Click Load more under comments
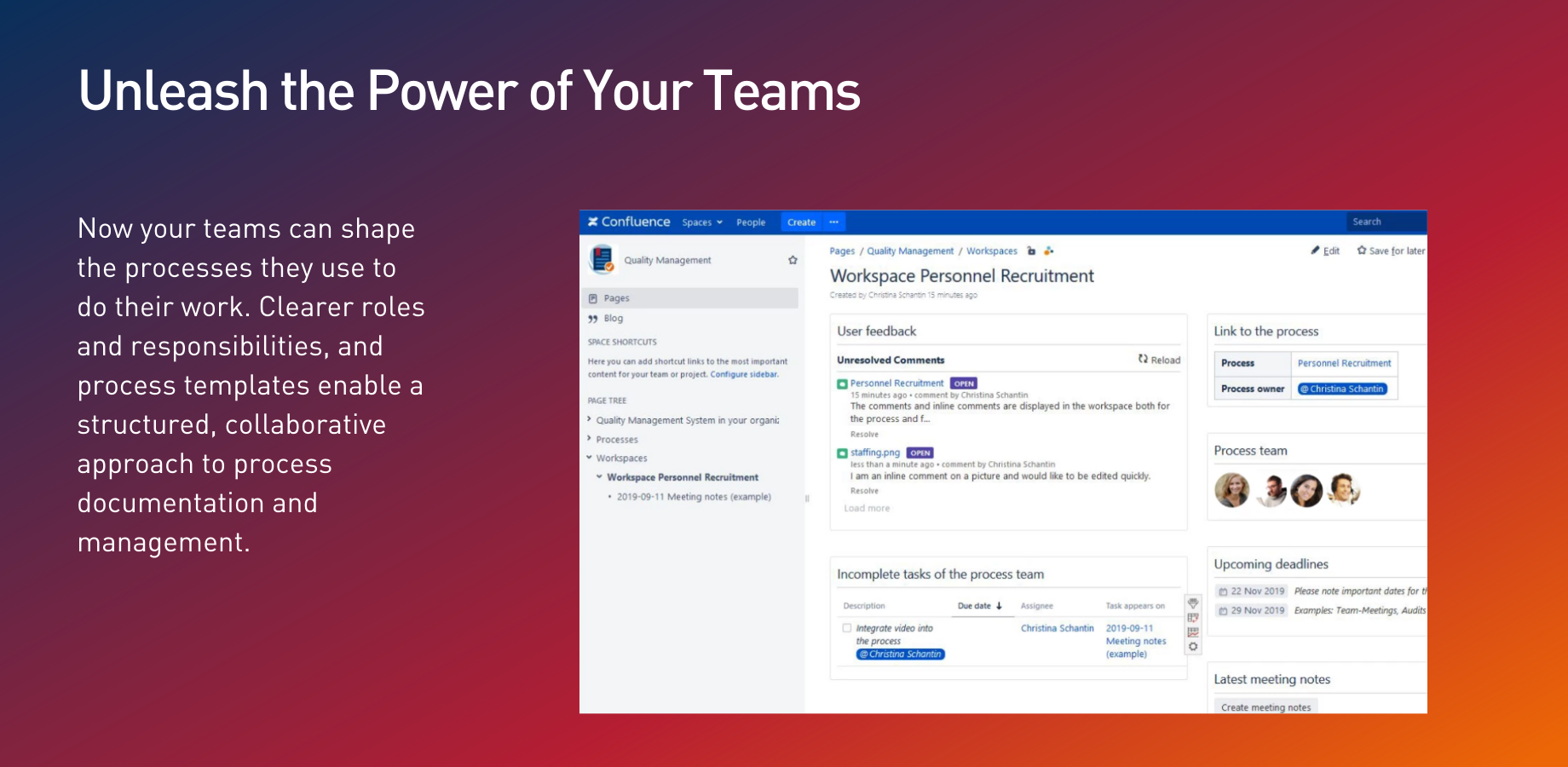1568x767 pixels. pos(867,508)
